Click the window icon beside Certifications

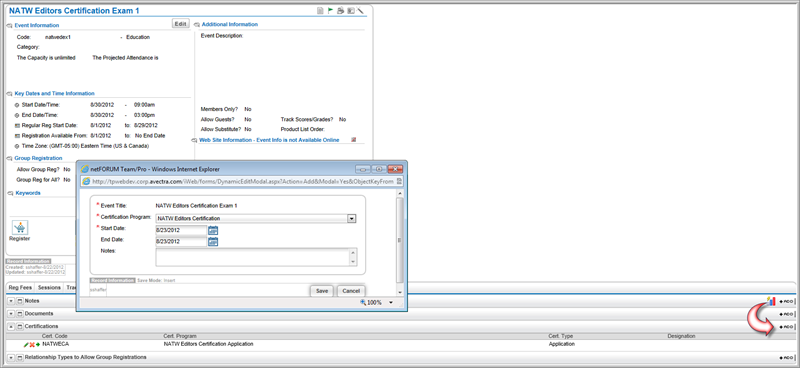[20, 327]
